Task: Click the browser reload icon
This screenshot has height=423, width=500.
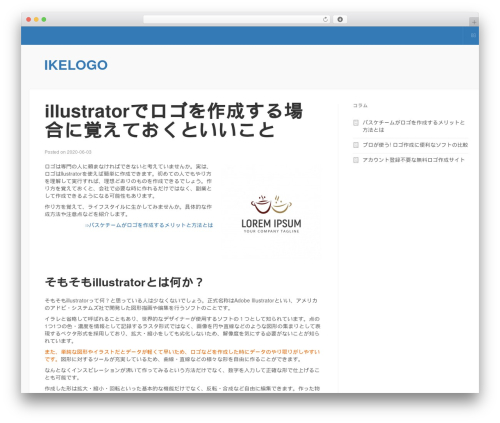Action: [x=325, y=20]
